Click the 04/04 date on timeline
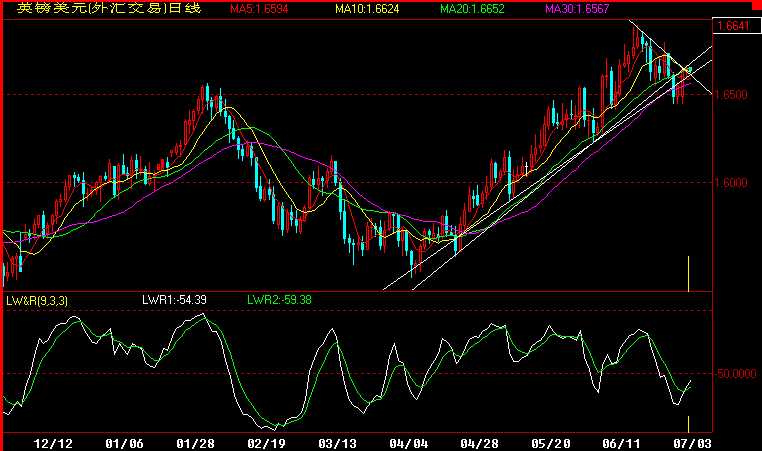This screenshot has height=451, width=762. click(x=410, y=441)
